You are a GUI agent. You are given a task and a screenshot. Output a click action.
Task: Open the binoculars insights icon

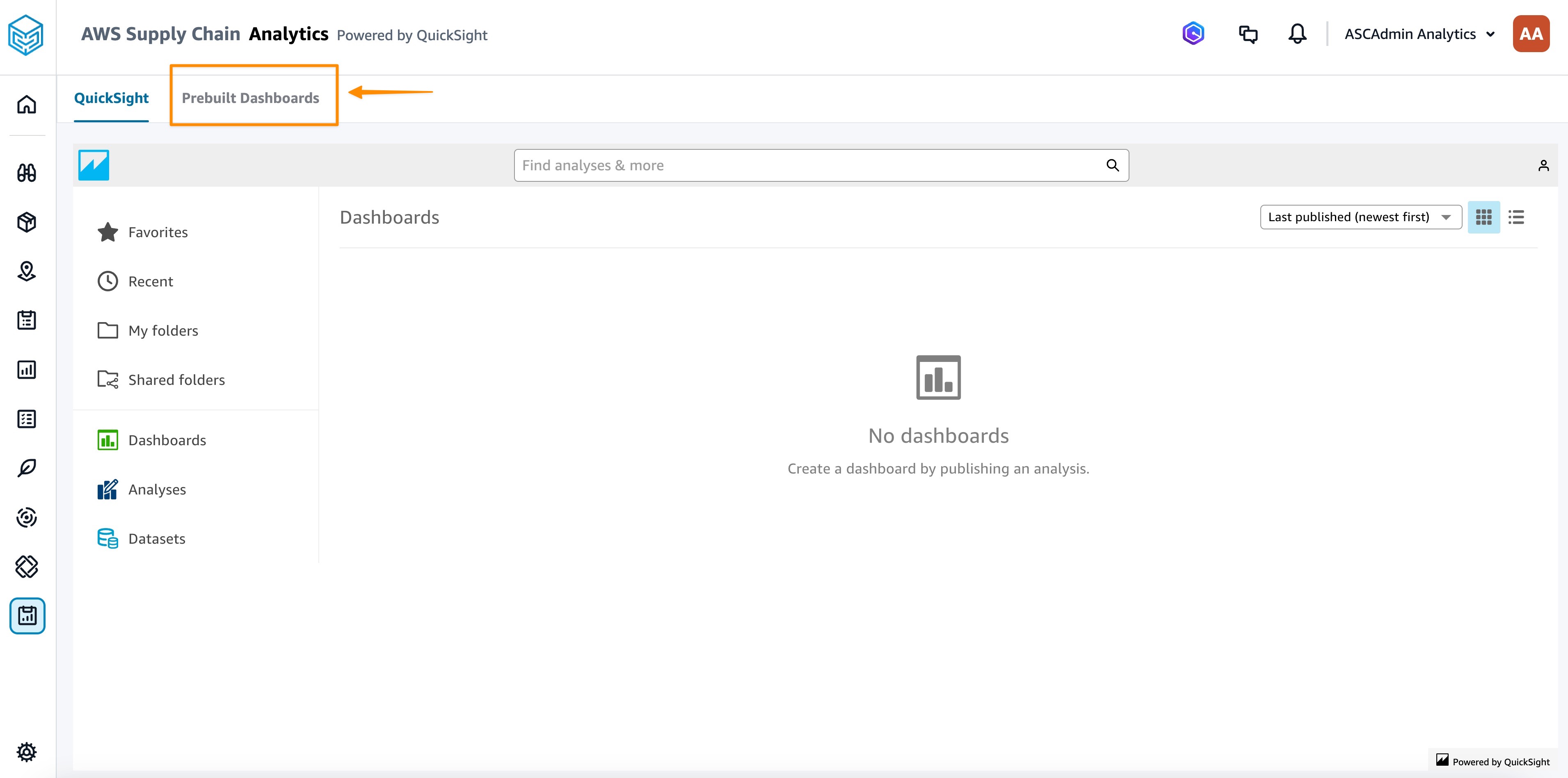27,173
